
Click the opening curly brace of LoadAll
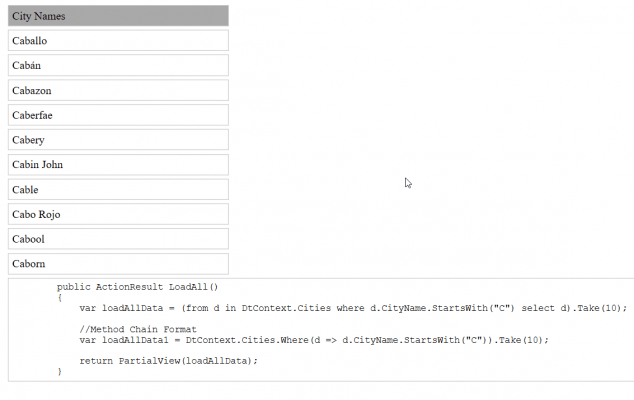[x=59, y=297]
